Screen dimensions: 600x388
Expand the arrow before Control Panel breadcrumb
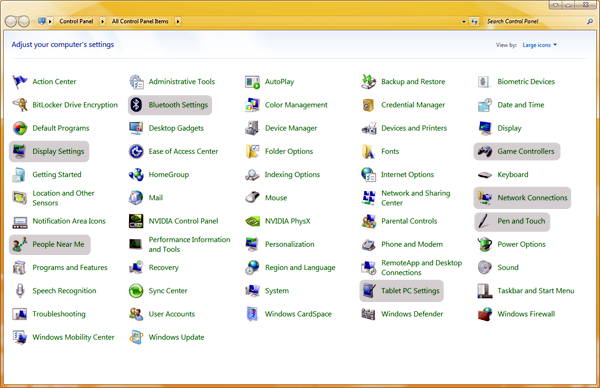[x=50, y=21]
